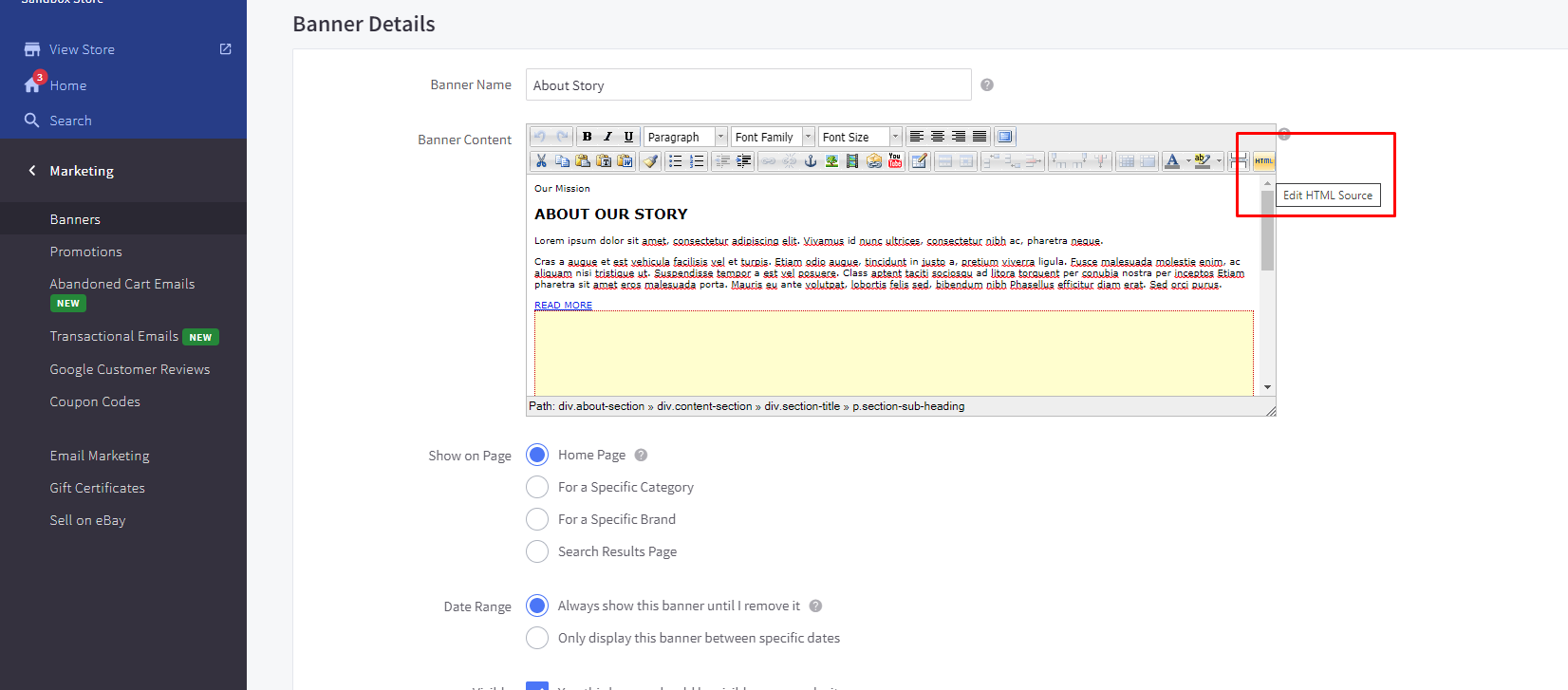1568x690 pixels.
Task: Expand highlight color picker arrow
Action: (1219, 161)
